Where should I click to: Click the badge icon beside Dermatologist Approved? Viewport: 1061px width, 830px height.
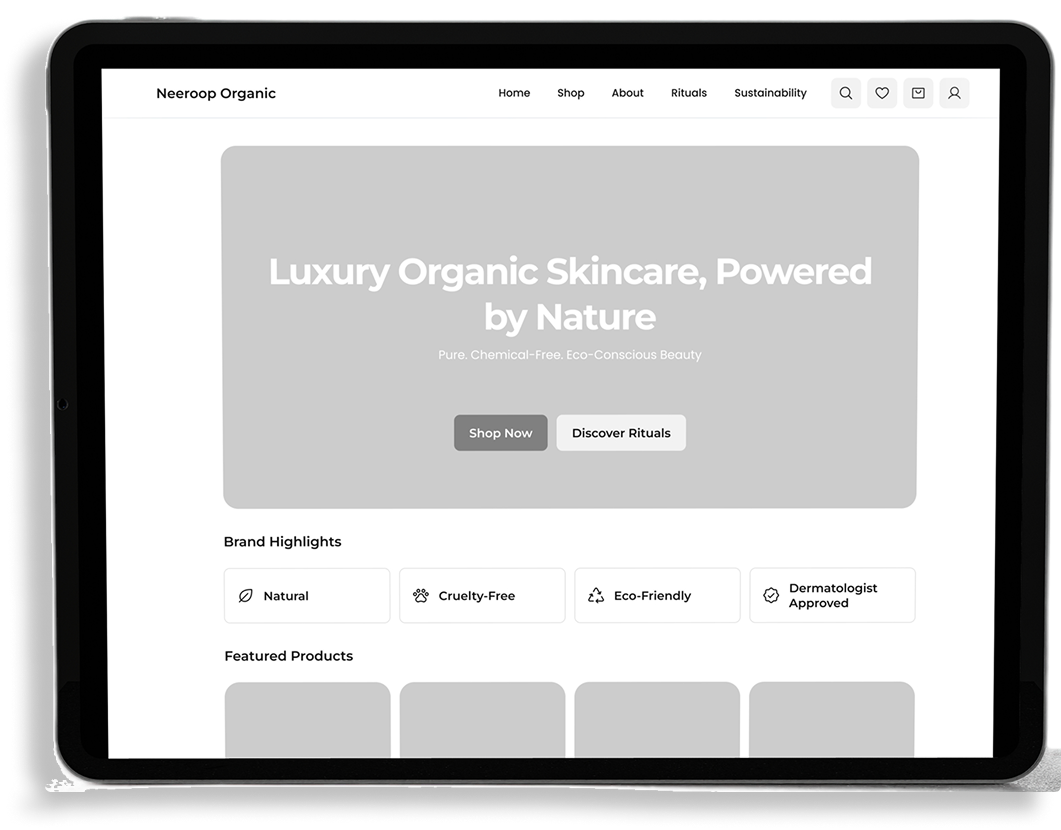tap(771, 596)
